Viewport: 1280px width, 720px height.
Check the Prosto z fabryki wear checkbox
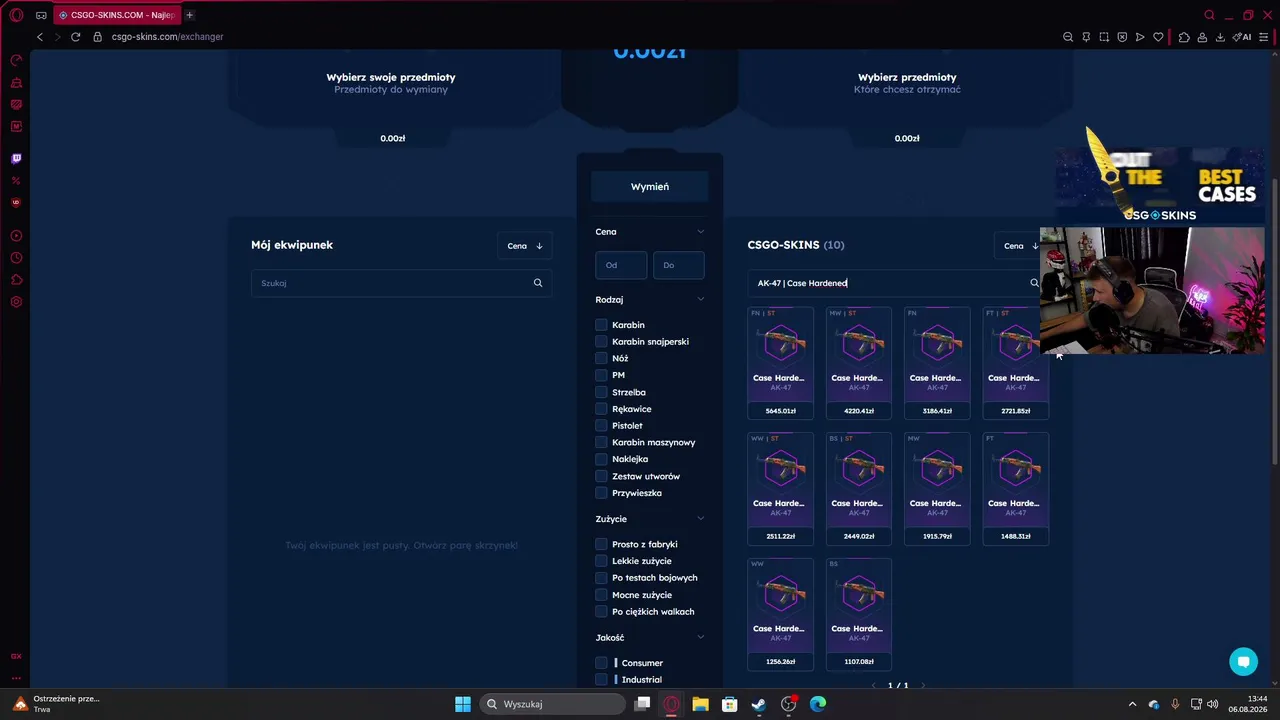(x=601, y=544)
